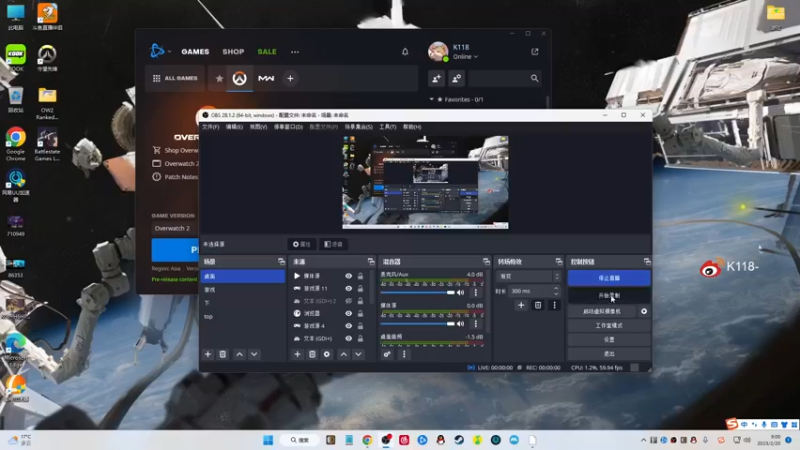This screenshot has height=450, width=800.
Task: Pop out the controls dock panel
Action: pyautogui.click(x=647, y=261)
